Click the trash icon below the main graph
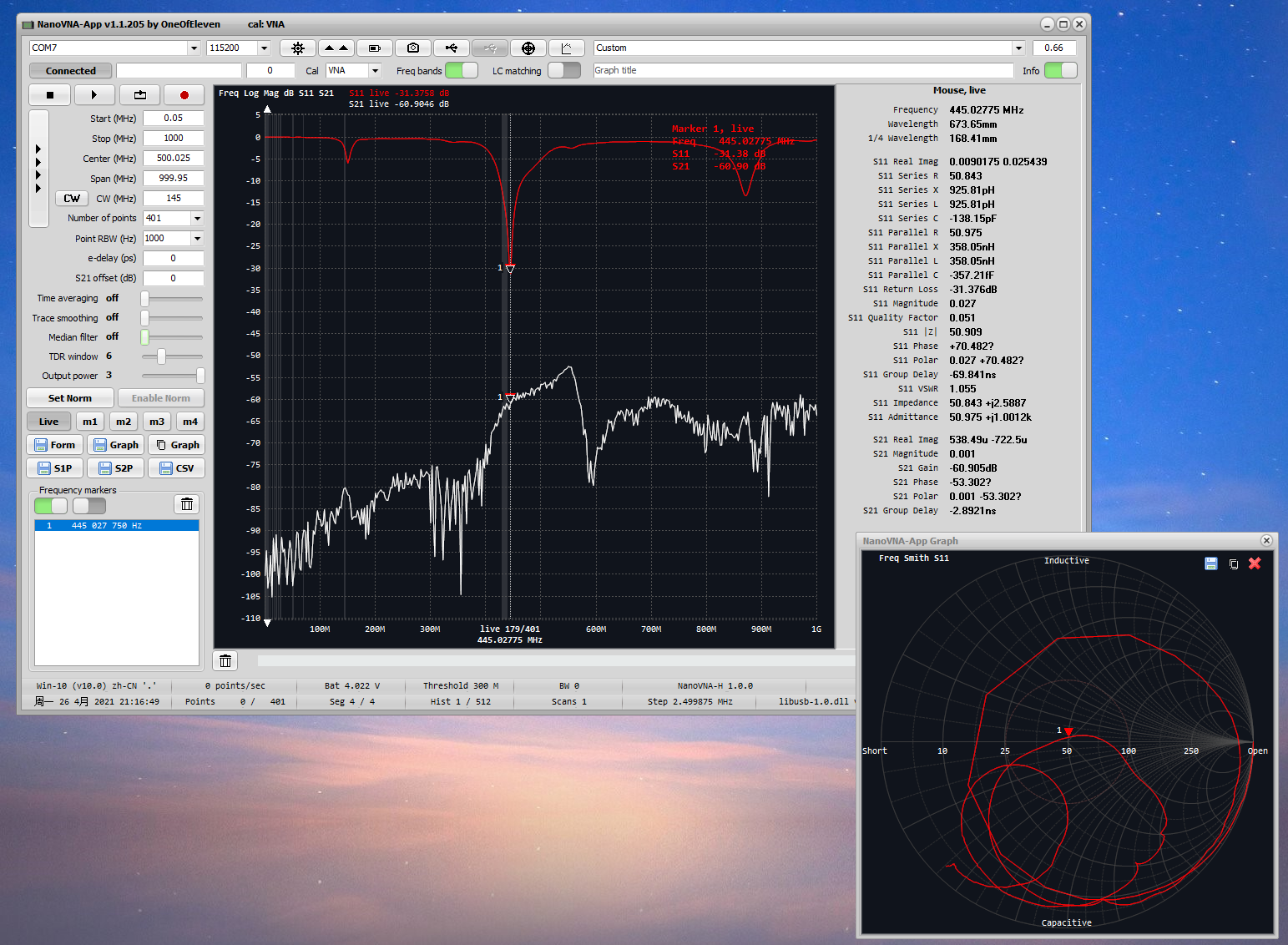This screenshot has width=1288, height=945. [x=225, y=661]
